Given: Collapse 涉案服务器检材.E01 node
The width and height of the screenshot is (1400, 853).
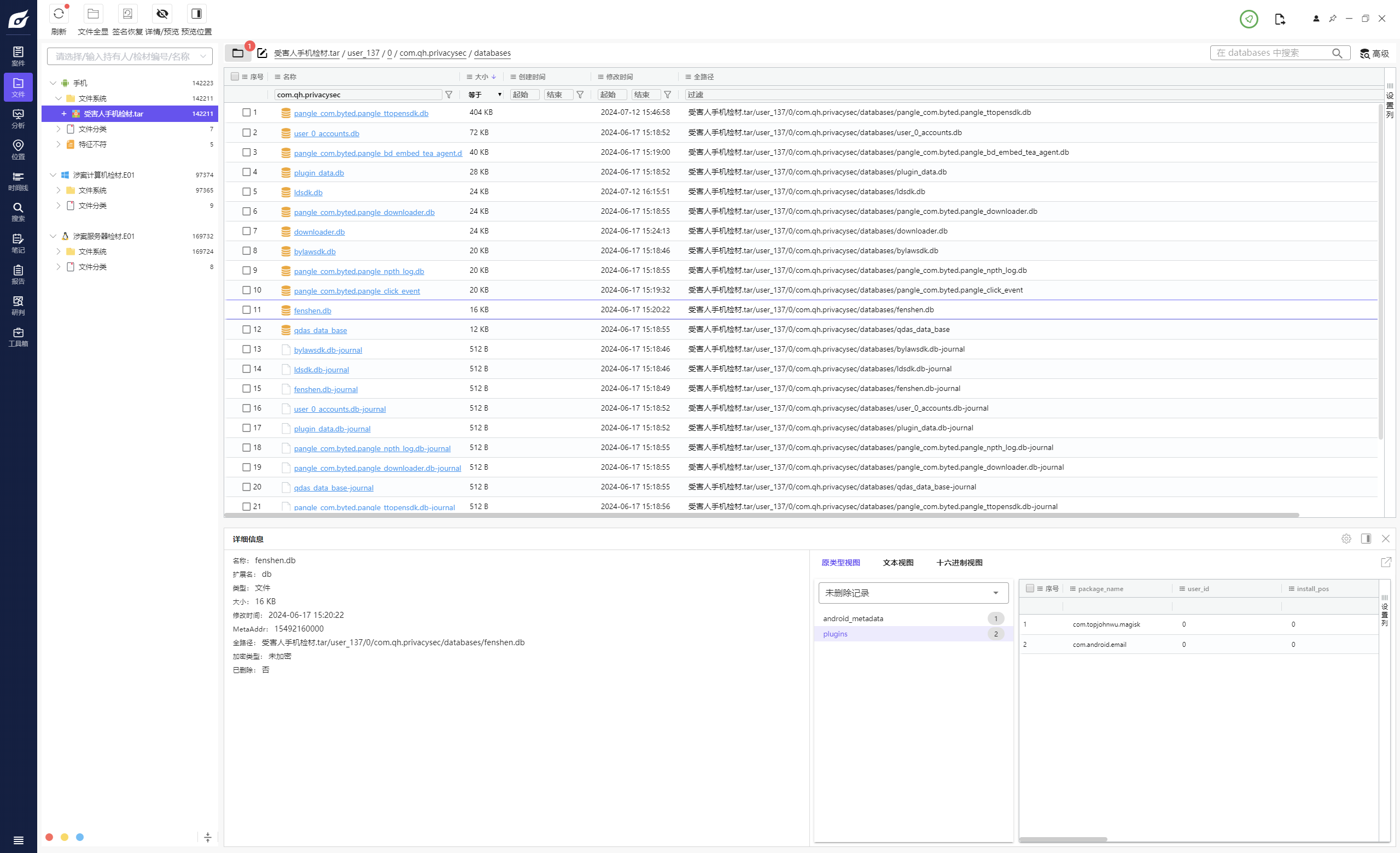Looking at the screenshot, I should pyautogui.click(x=53, y=236).
